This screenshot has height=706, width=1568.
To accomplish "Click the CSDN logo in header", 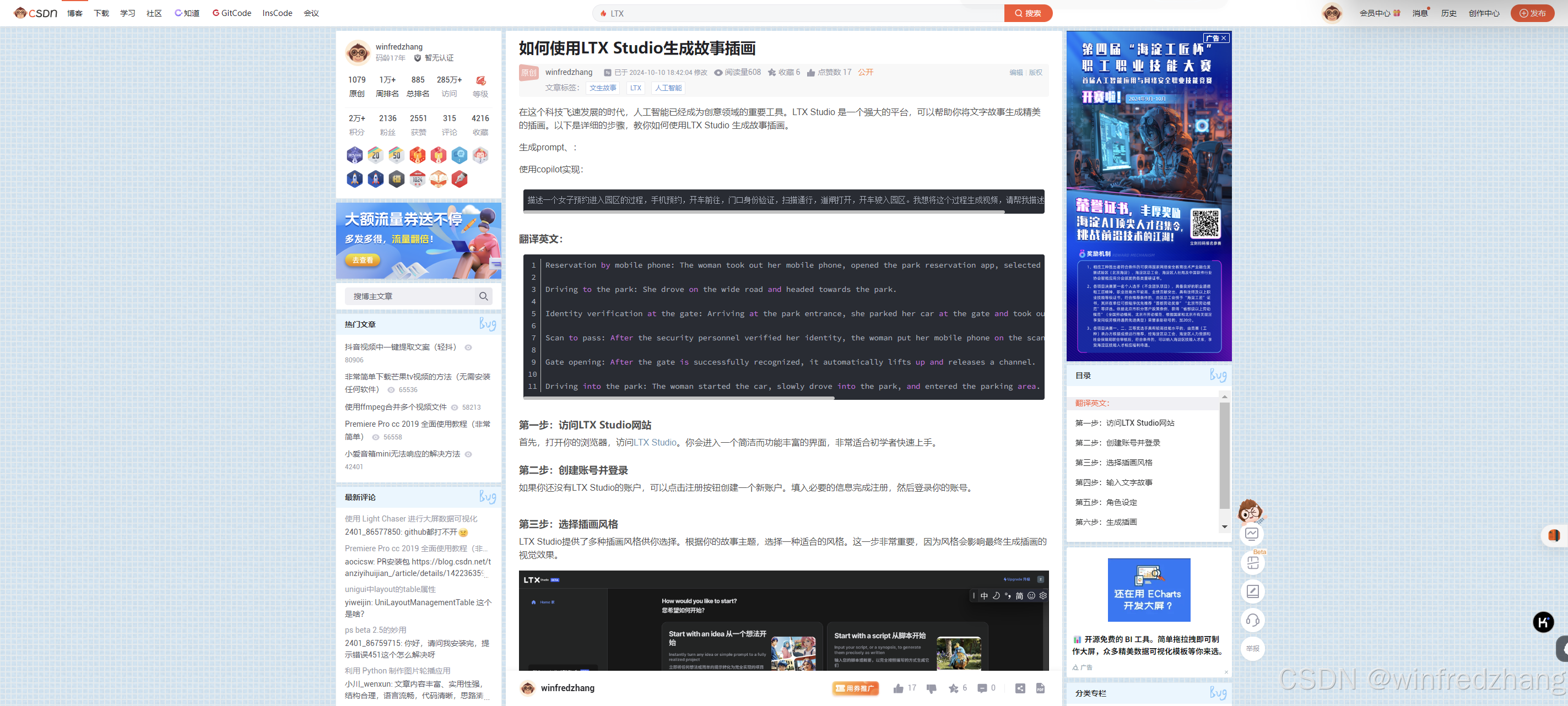I will pyautogui.click(x=35, y=13).
